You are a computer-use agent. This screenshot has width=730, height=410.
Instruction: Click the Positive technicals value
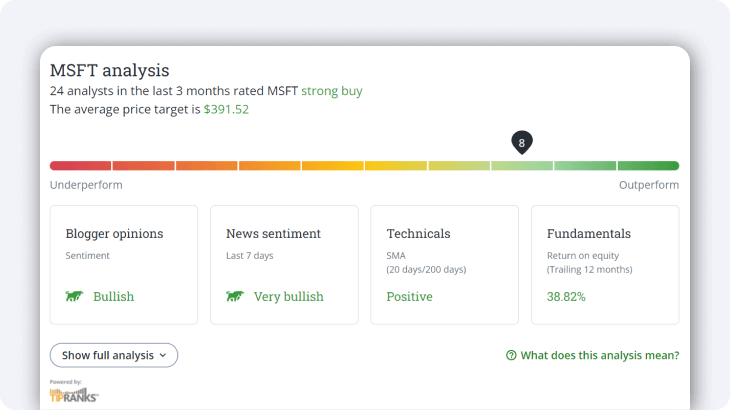(x=409, y=297)
